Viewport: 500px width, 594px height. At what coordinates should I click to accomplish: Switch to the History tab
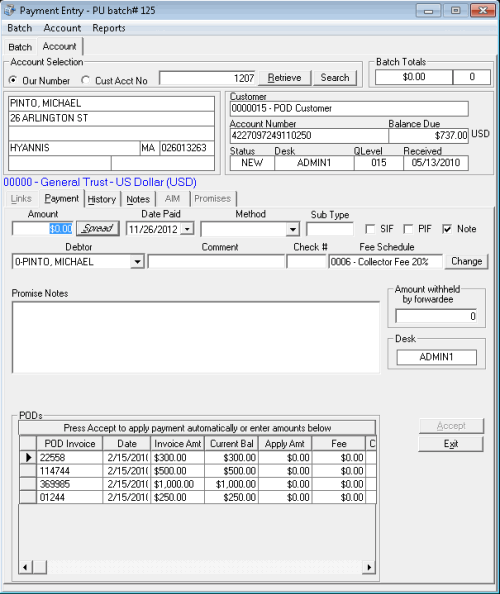102,199
